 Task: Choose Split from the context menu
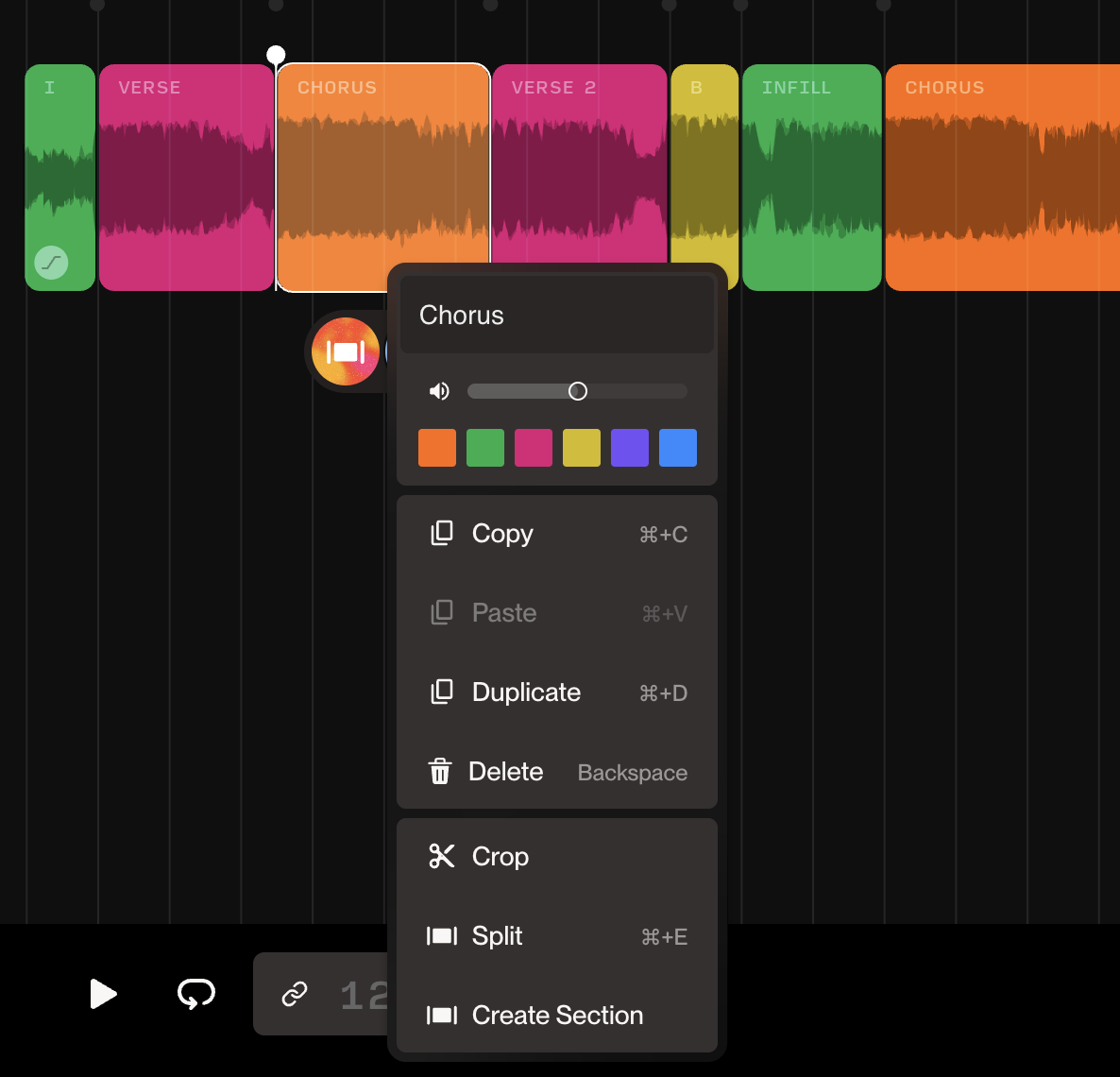click(x=557, y=936)
